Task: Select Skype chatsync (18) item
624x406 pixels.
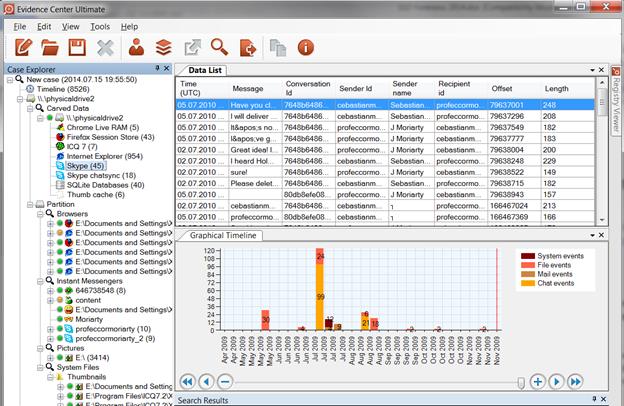Action: point(101,176)
